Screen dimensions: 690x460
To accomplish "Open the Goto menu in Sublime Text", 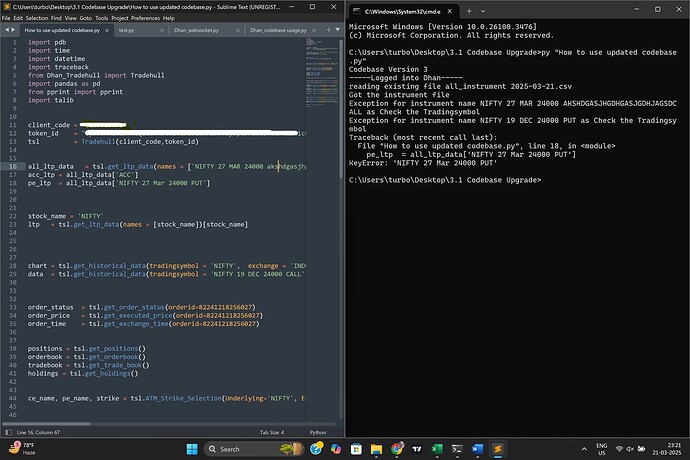I will pyautogui.click(x=86, y=18).
